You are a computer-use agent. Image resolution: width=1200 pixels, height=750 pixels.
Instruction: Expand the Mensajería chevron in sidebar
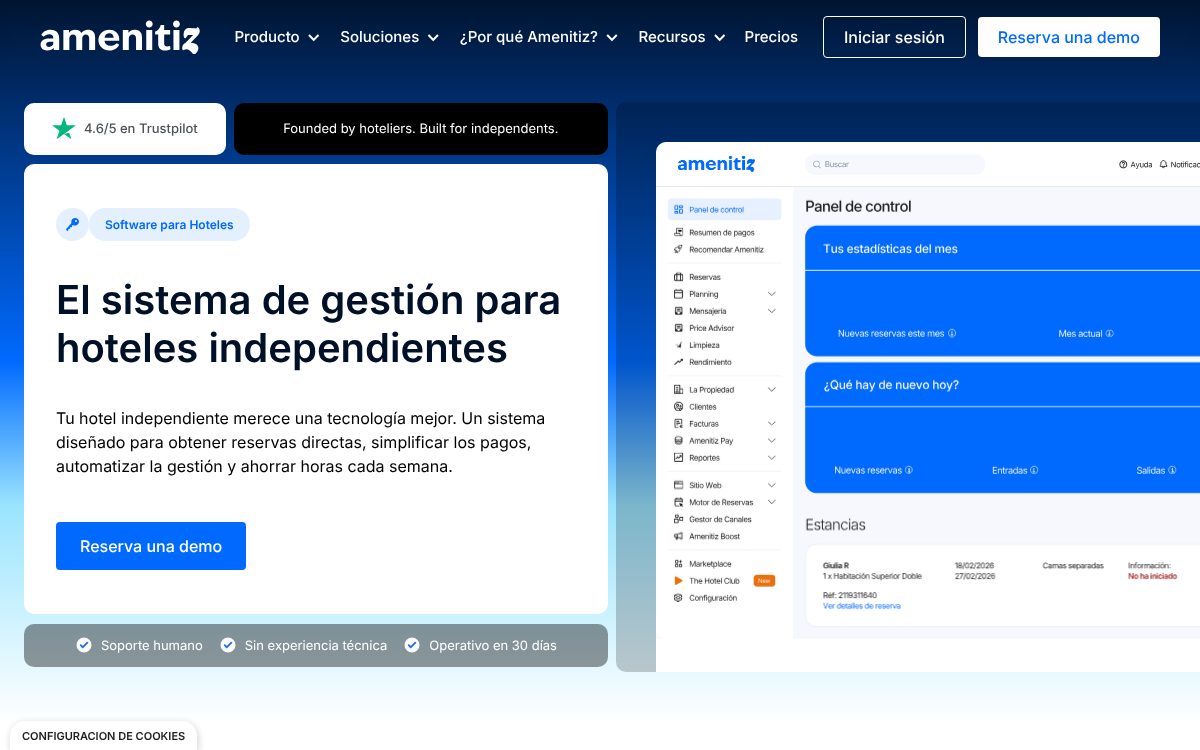[x=772, y=311]
